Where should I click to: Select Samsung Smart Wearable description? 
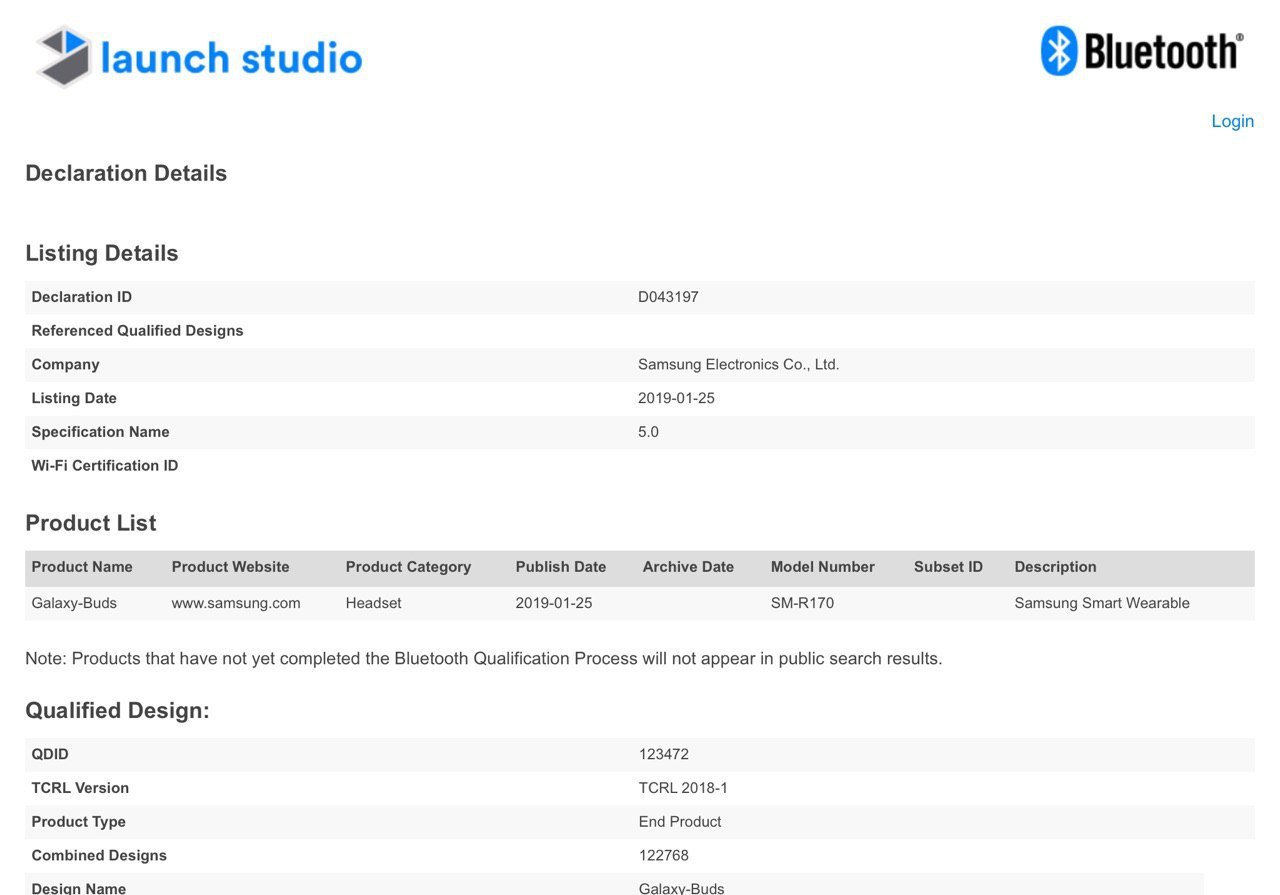(x=1102, y=603)
